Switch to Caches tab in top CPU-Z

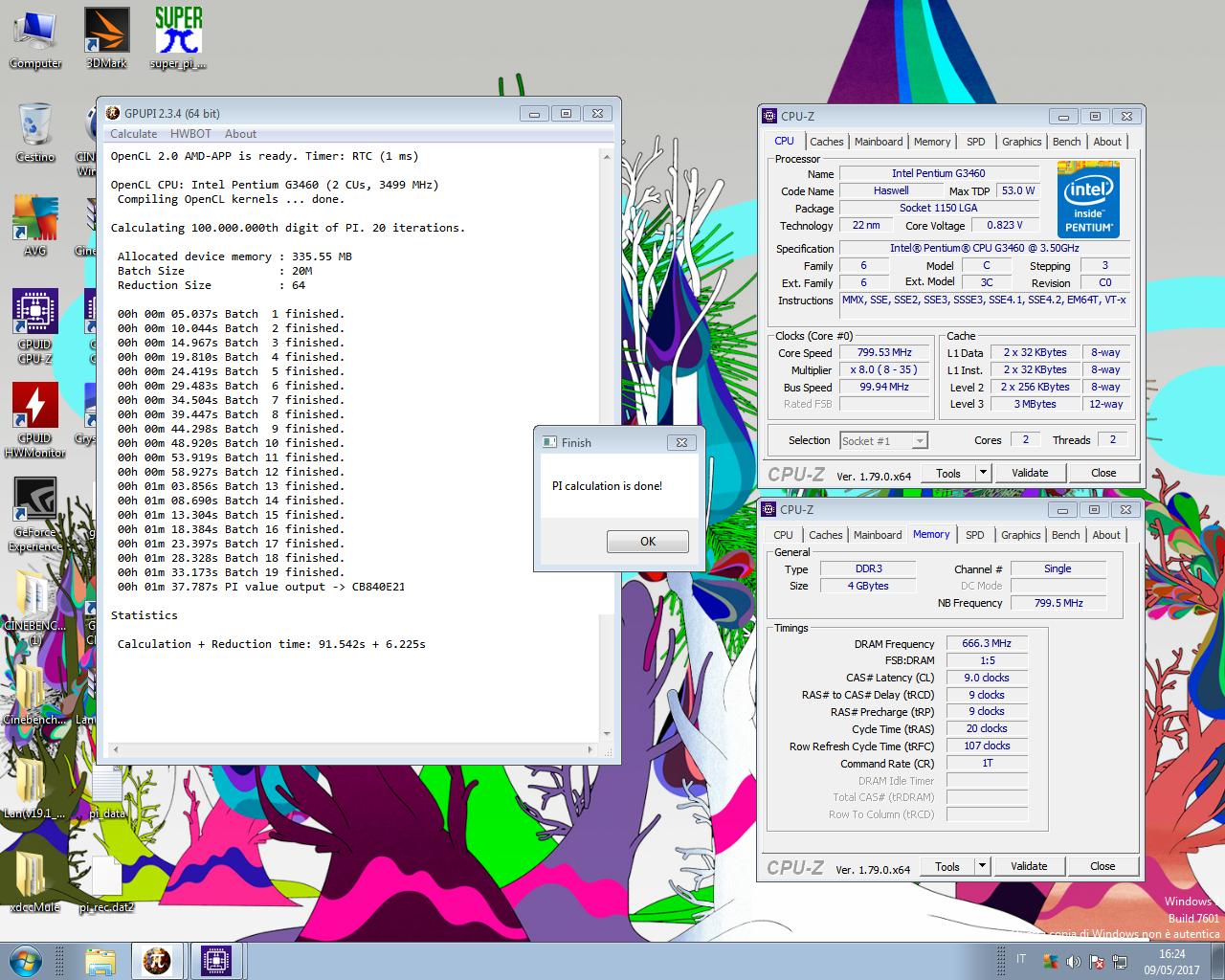827,142
